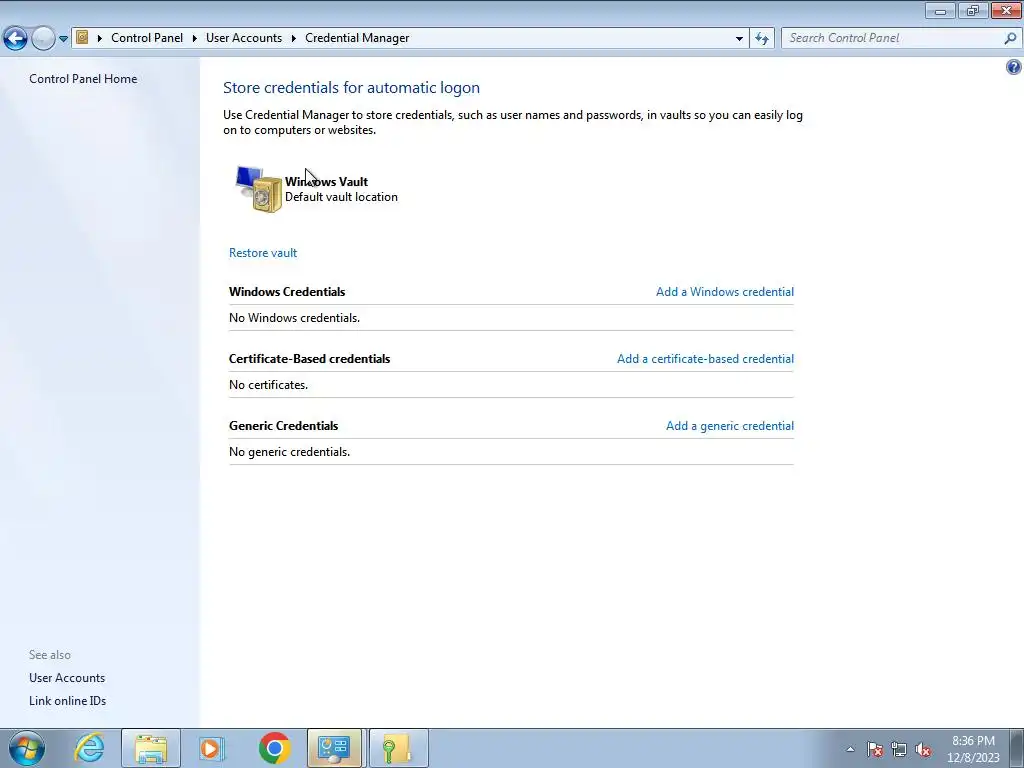Viewport: 1024px width, 768px height.
Task: Expand arrow after Control Panel breadcrumb
Action: click(195, 38)
